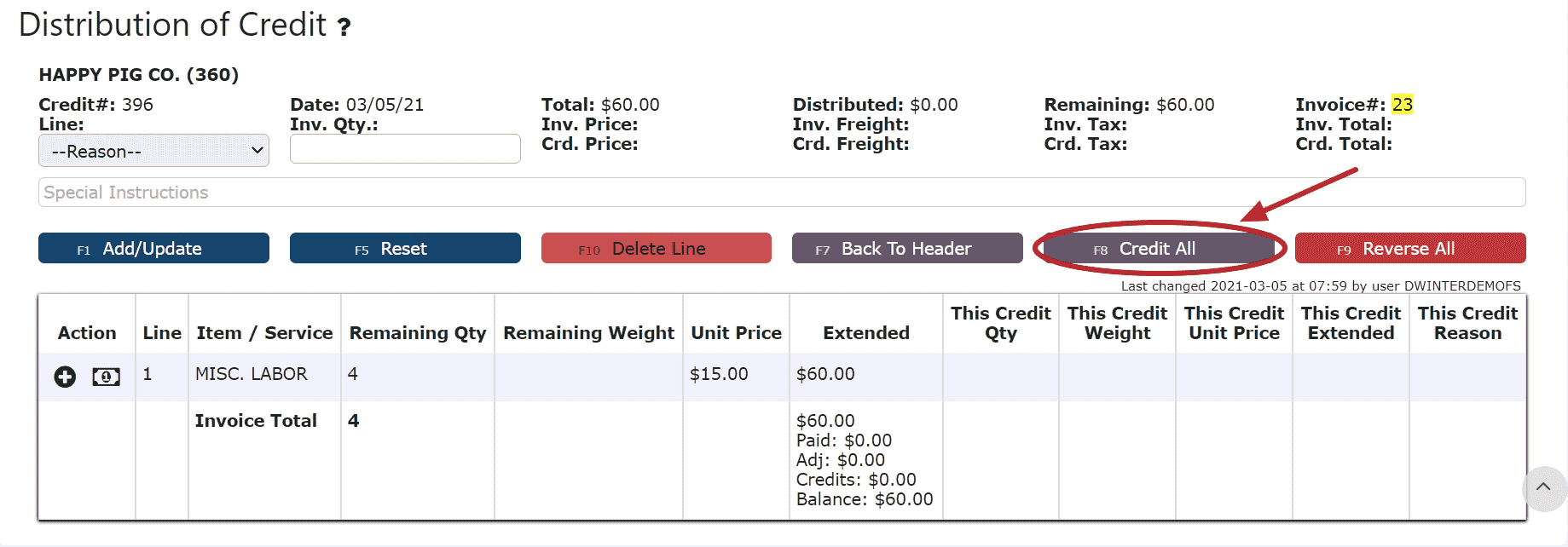This screenshot has height=547, width=1568.
Task: Click the Reverse All button
Action: tap(1409, 249)
